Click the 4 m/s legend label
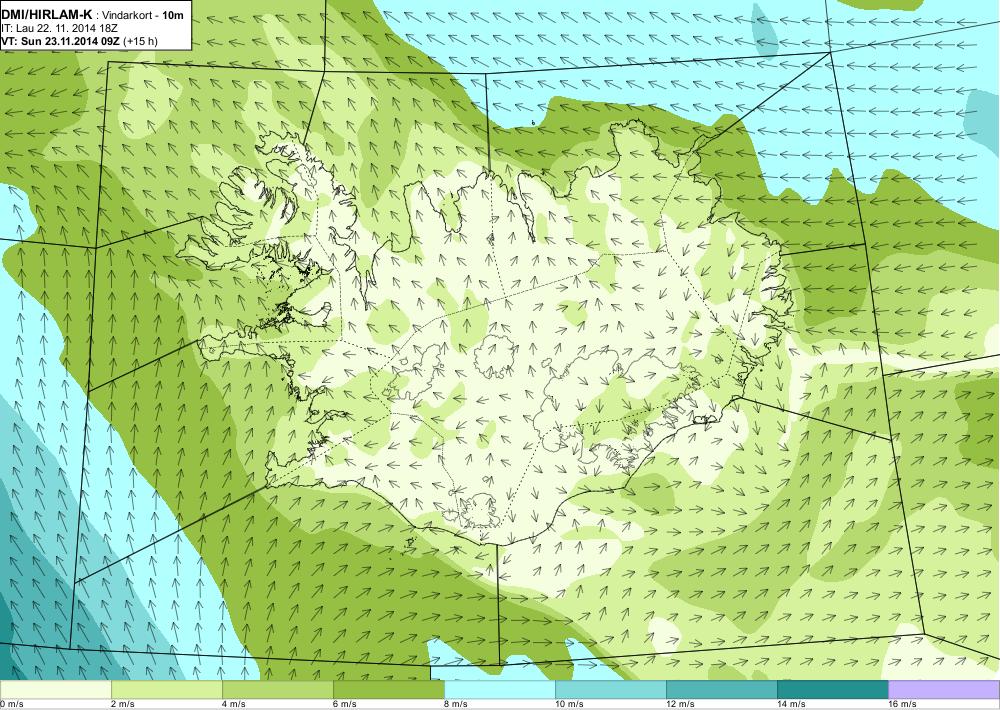This screenshot has height=710, width=1000. [x=234, y=704]
